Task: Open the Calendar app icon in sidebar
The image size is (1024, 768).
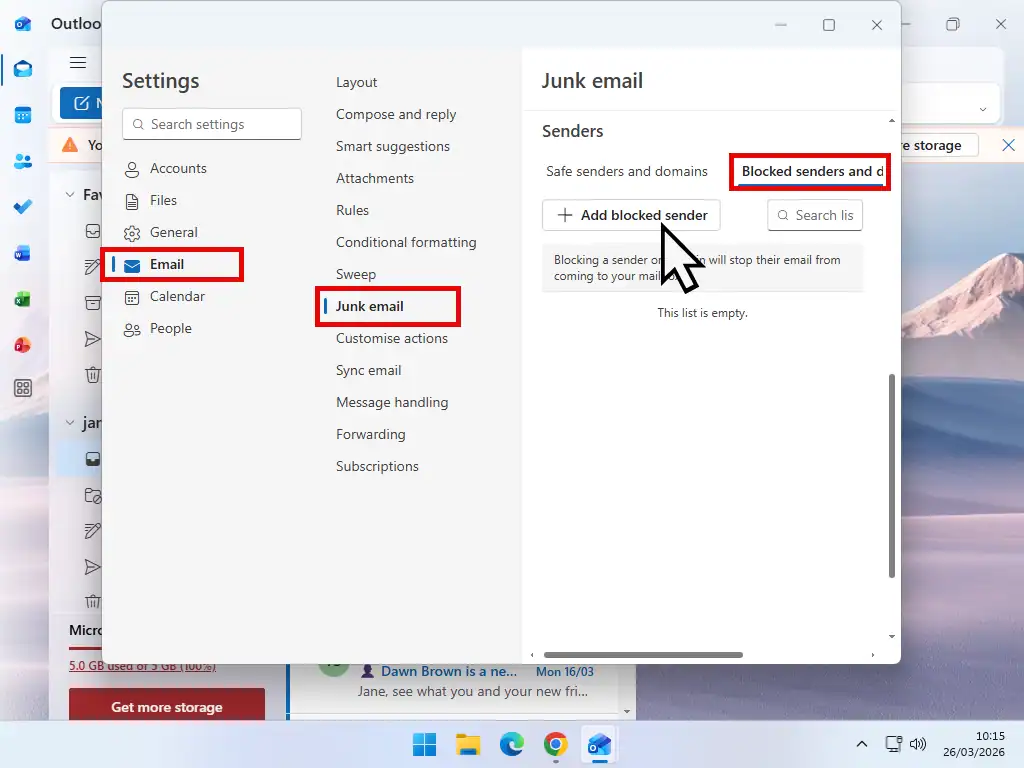Action: pyautogui.click(x=22, y=116)
